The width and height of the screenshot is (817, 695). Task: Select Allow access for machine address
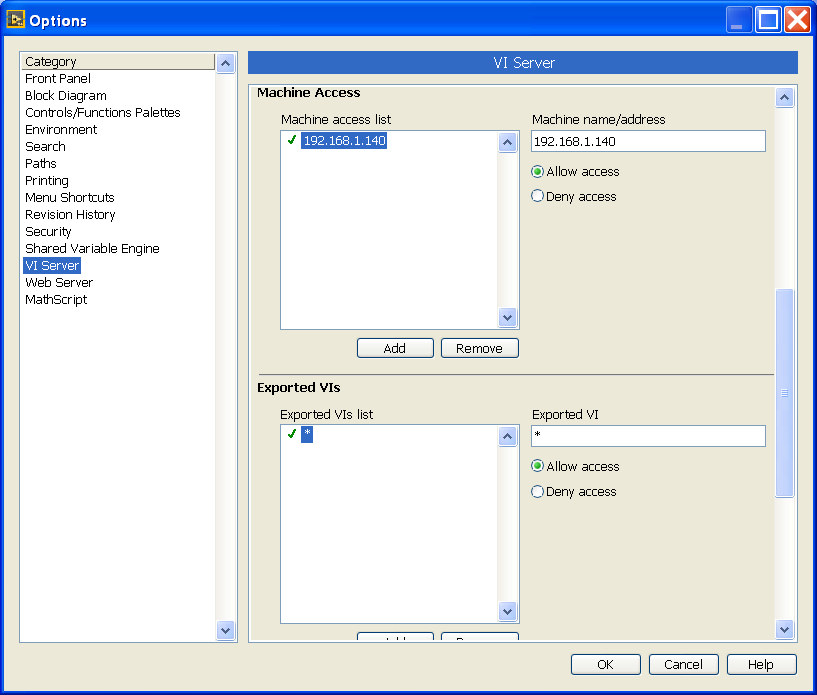coord(538,172)
